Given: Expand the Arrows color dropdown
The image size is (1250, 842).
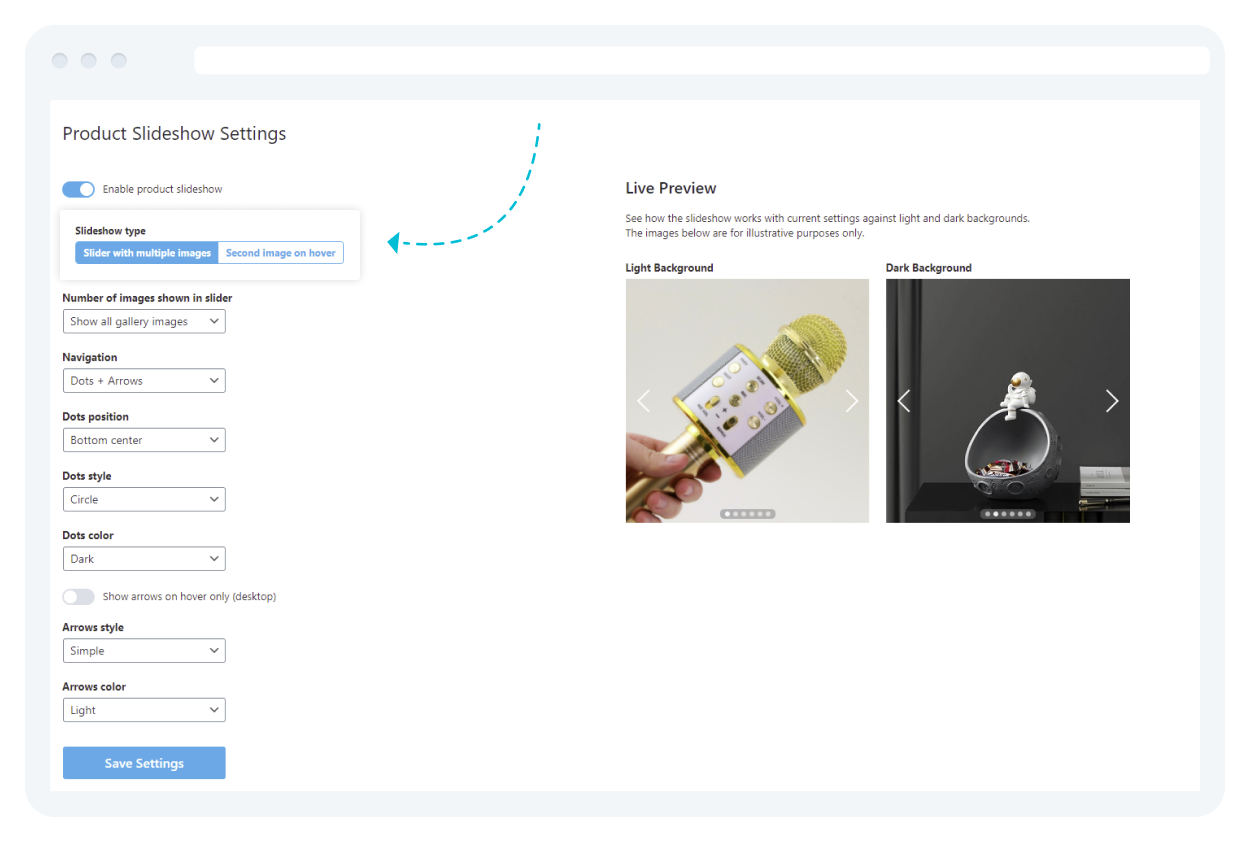Looking at the screenshot, I should (144, 710).
